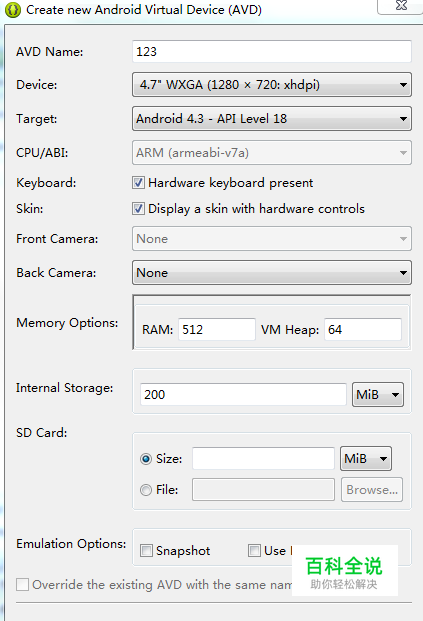Select the SD Card File radio button

click(146, 490)
